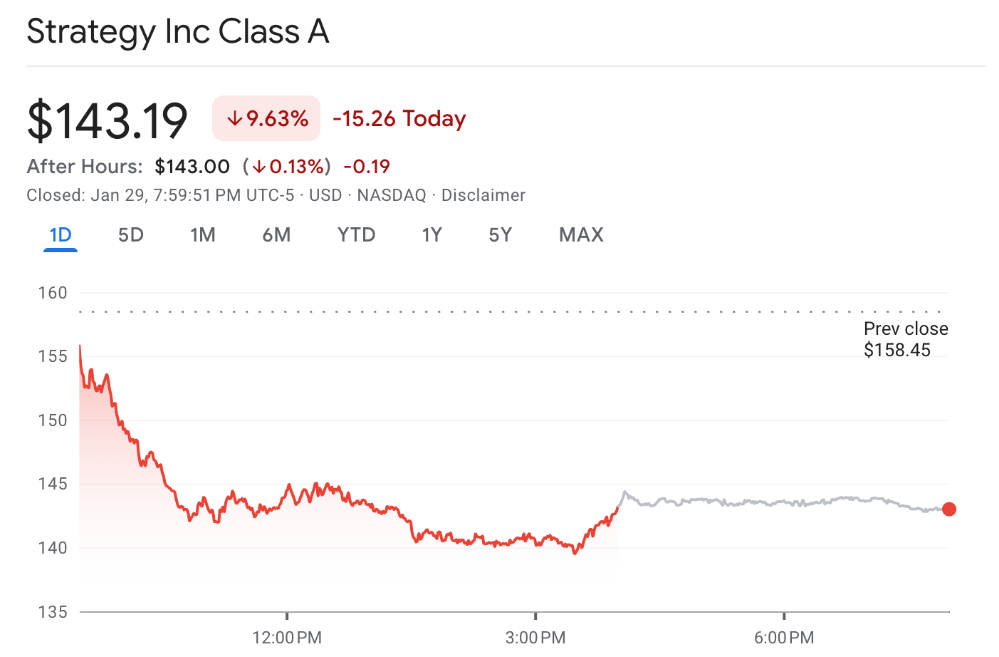The width and height of the screenshot is (999, 657).
Task: Select the YTD range tab
Action: click(x=356, y=235)
